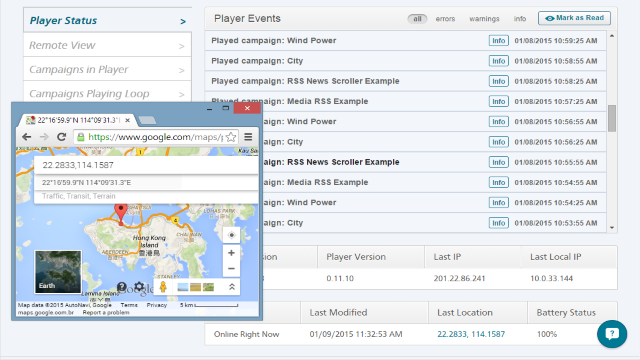Open Traffic, Transit, Terrain options
Image resolution: width=640 pixels, height=360 pixels.
[x=146, y=196]
